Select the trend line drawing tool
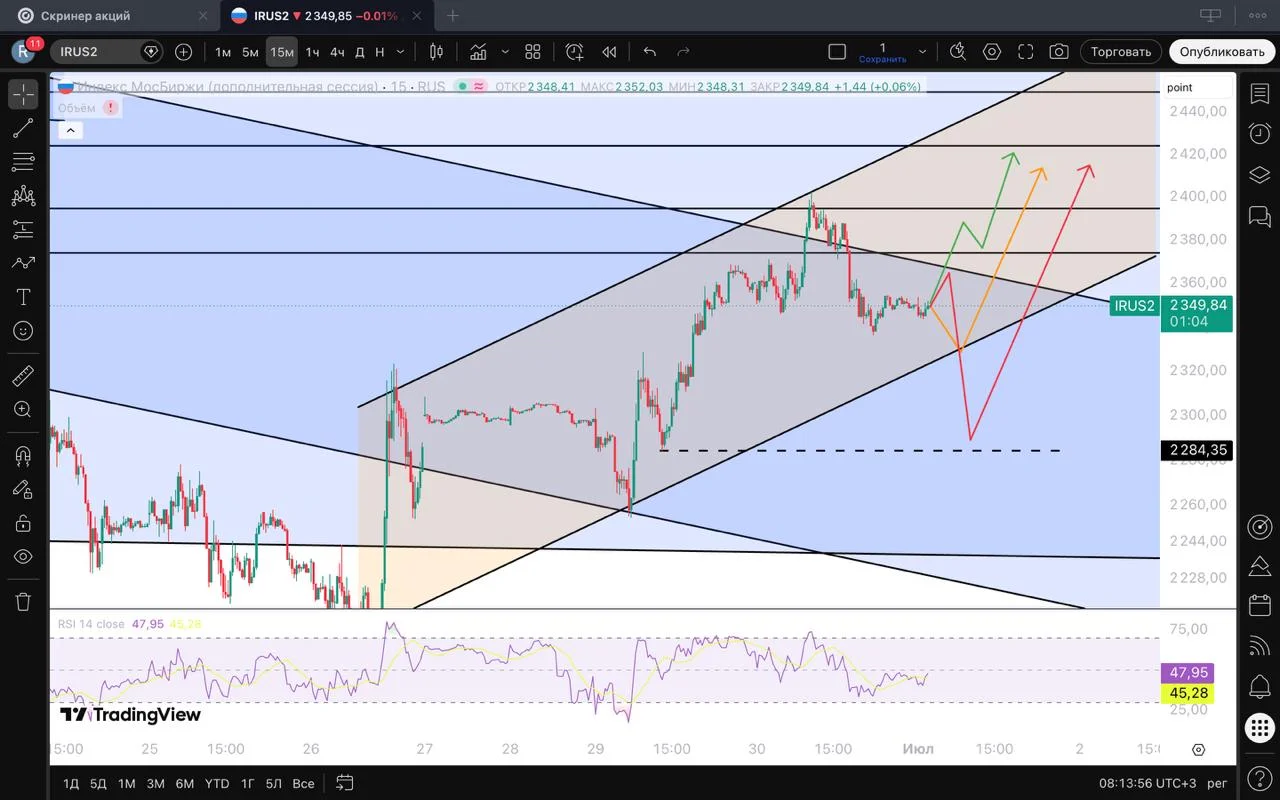 [23, 128]
